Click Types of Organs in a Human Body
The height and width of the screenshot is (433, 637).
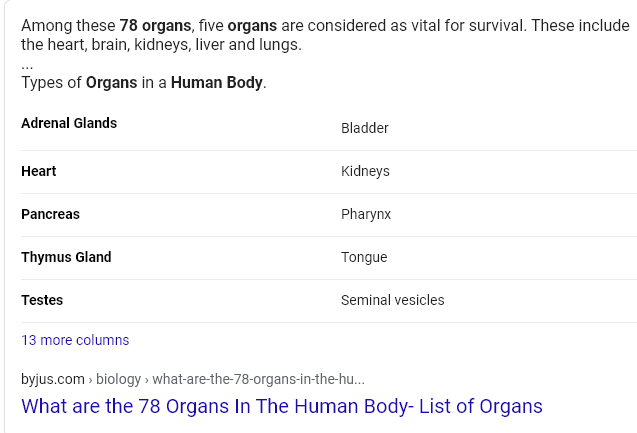(144, 82)
